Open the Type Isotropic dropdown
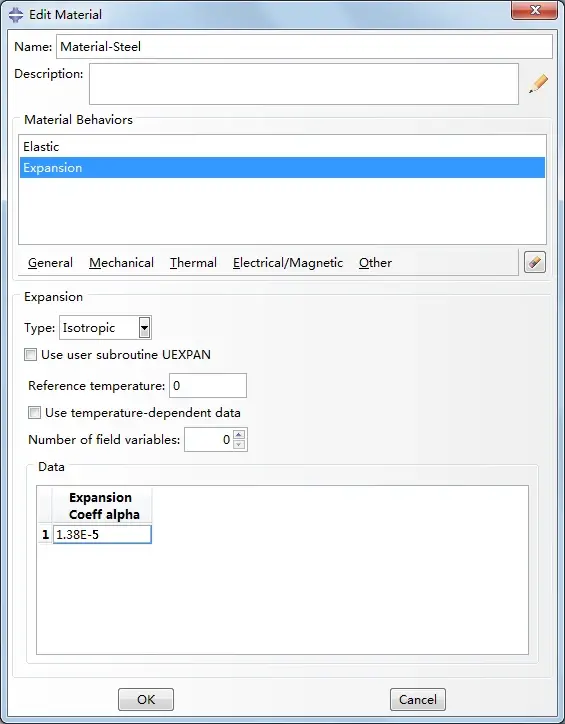Screen dimensions: 565x724 click(x=144, y=328)
